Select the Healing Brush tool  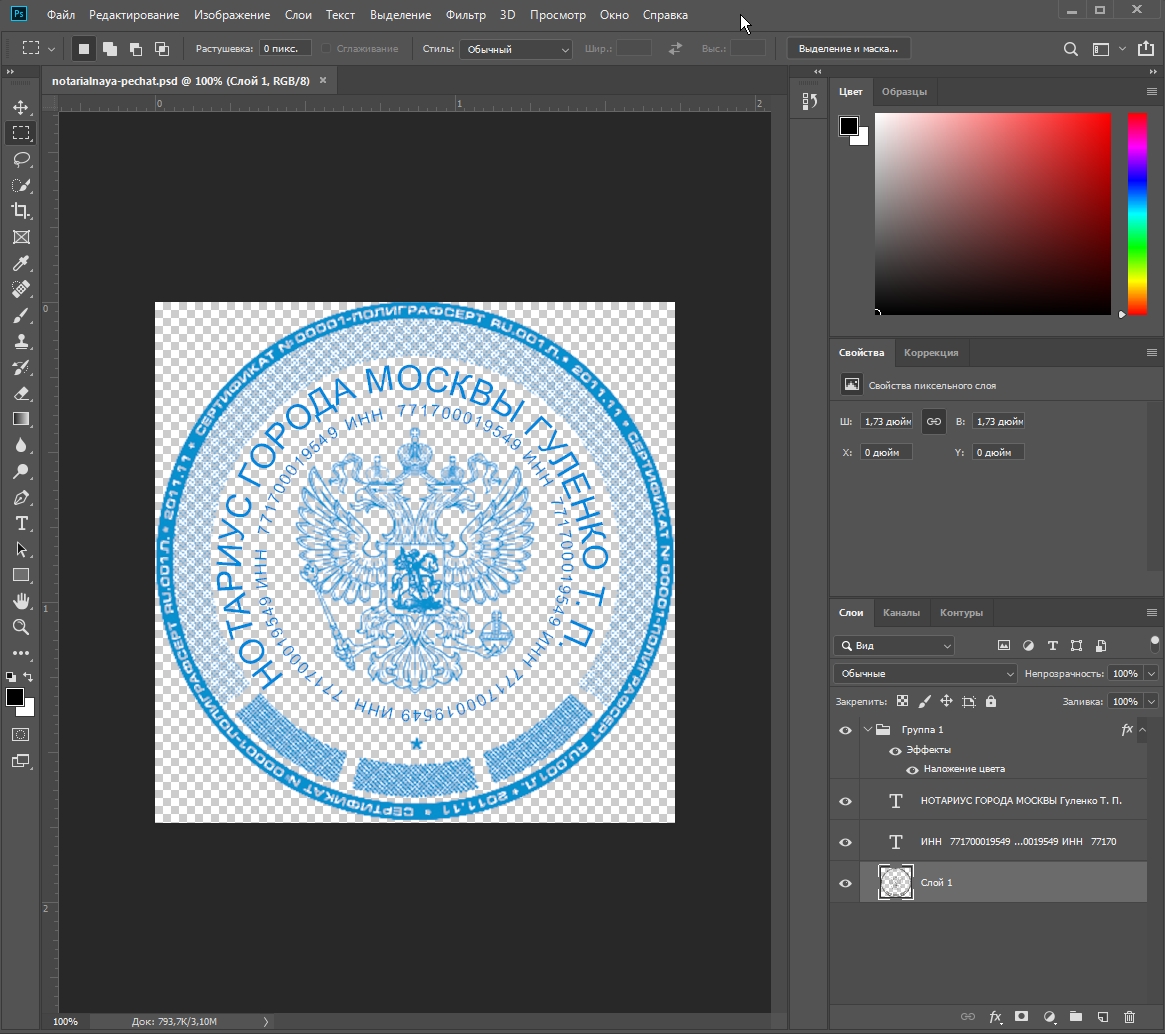click(x=21, y=289)
